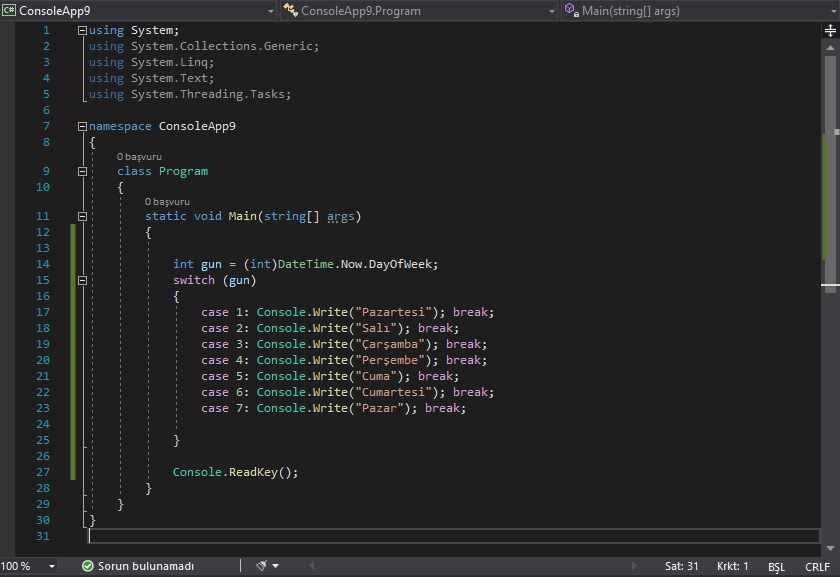Click the vertical scrollbar's down arrow
The height and width of the screenshot is (577, 840).
(830, 548)
